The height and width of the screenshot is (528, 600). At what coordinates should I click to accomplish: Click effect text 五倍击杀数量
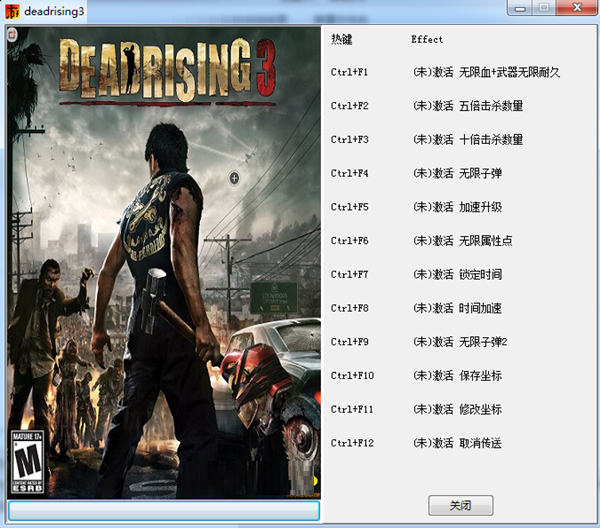(x=491, y=106)
